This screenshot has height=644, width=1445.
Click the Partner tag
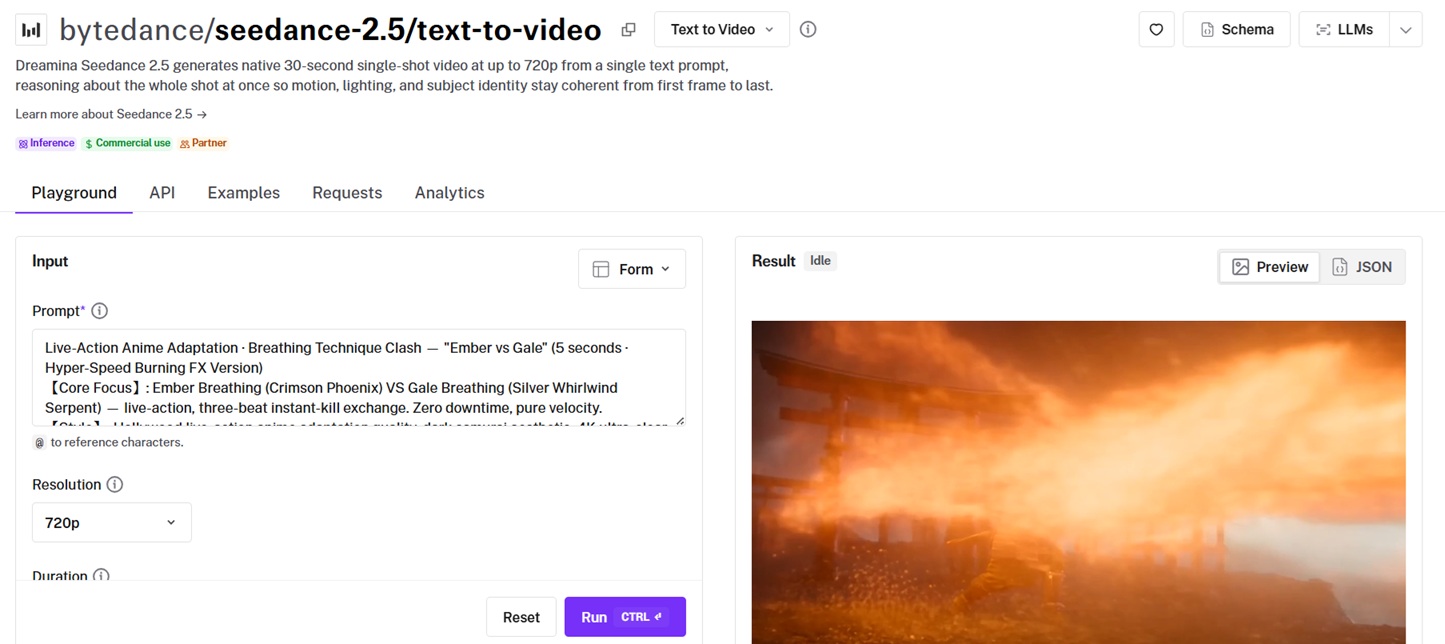(x=203, y=143)
